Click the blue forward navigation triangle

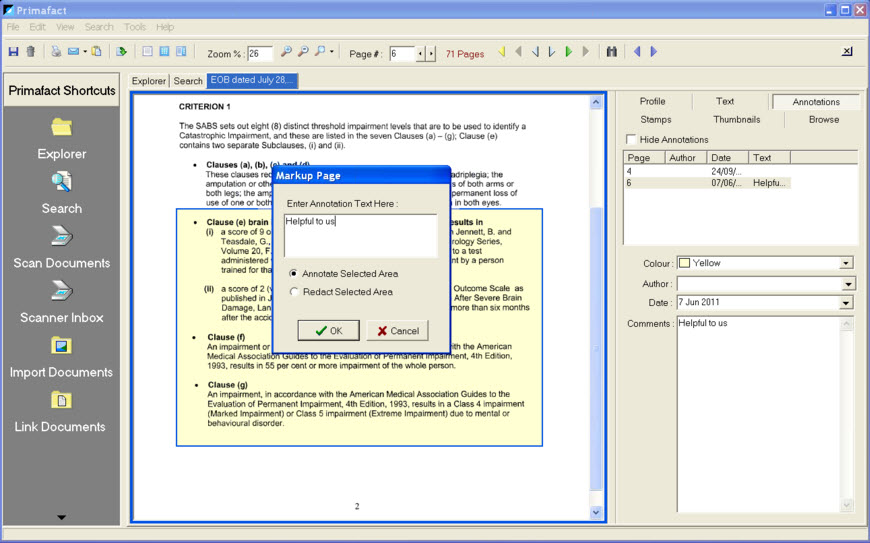click(x=654, y=52)
